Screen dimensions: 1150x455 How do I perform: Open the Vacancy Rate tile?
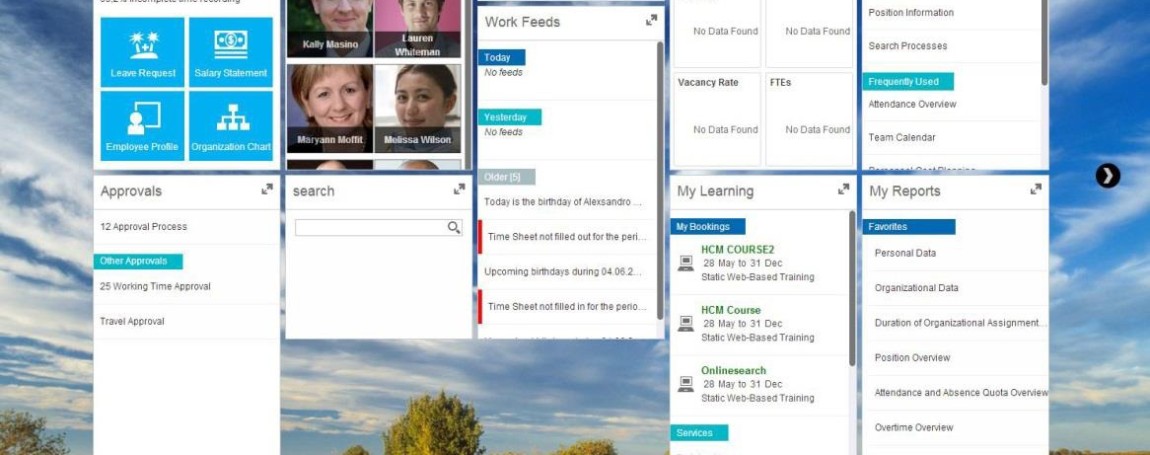[x=717, y=119]
